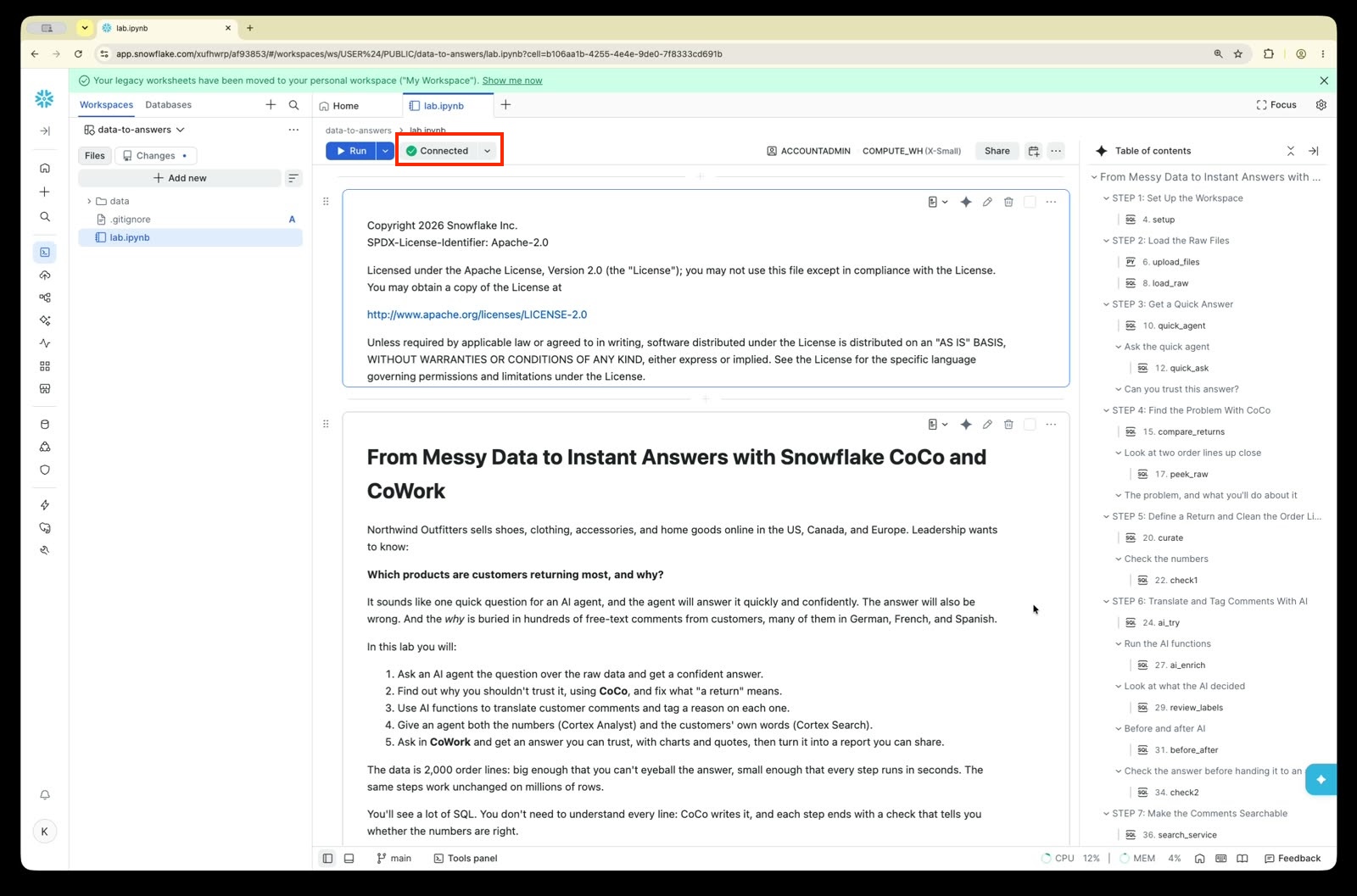Open the notifications bell in the sidebar
Image resolution: width=1357 pixels, height=896 pixels.
pos(45,794)
